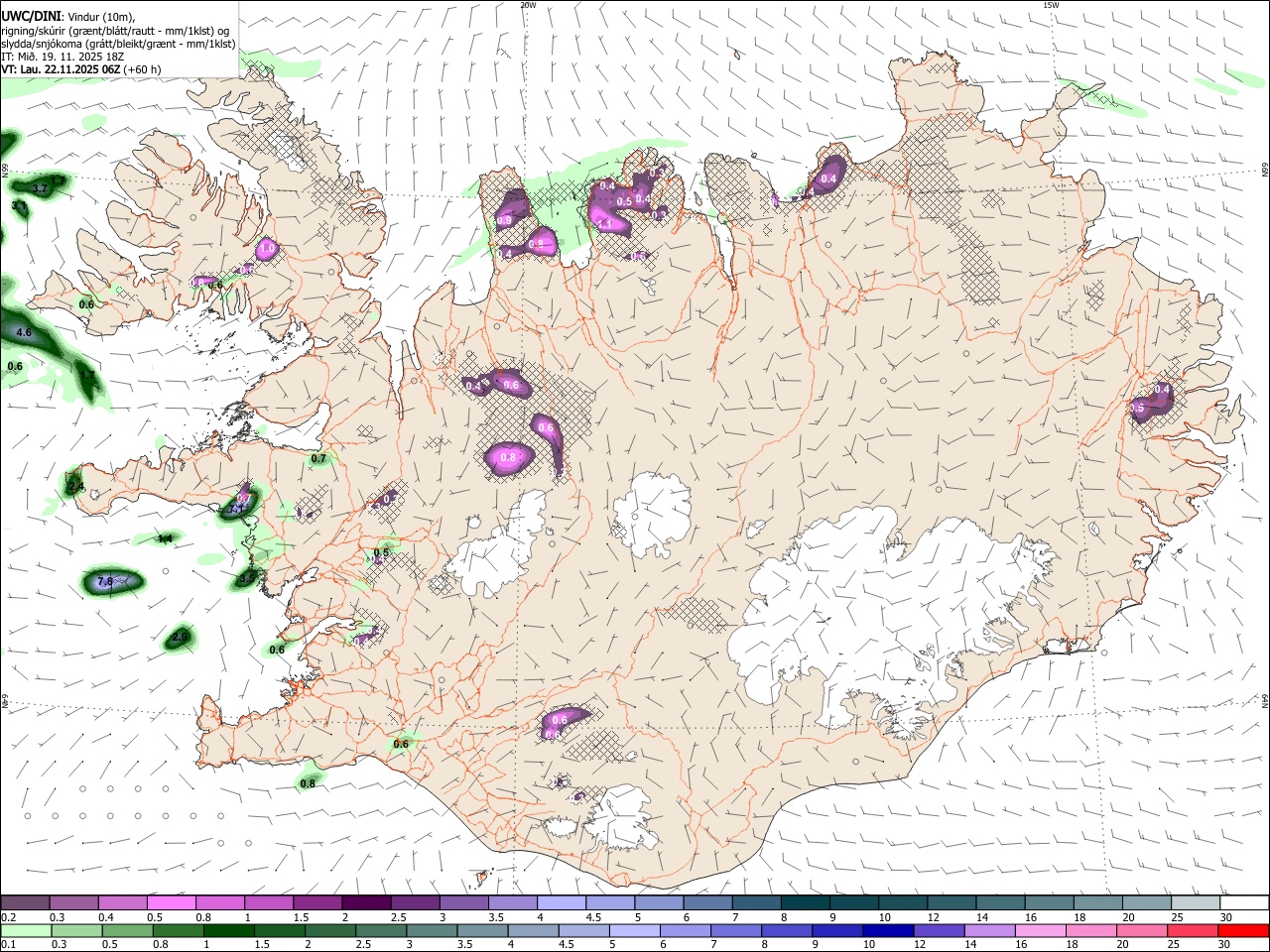
Task: Click the 2.9 rain value
Action: click(181, 637)
